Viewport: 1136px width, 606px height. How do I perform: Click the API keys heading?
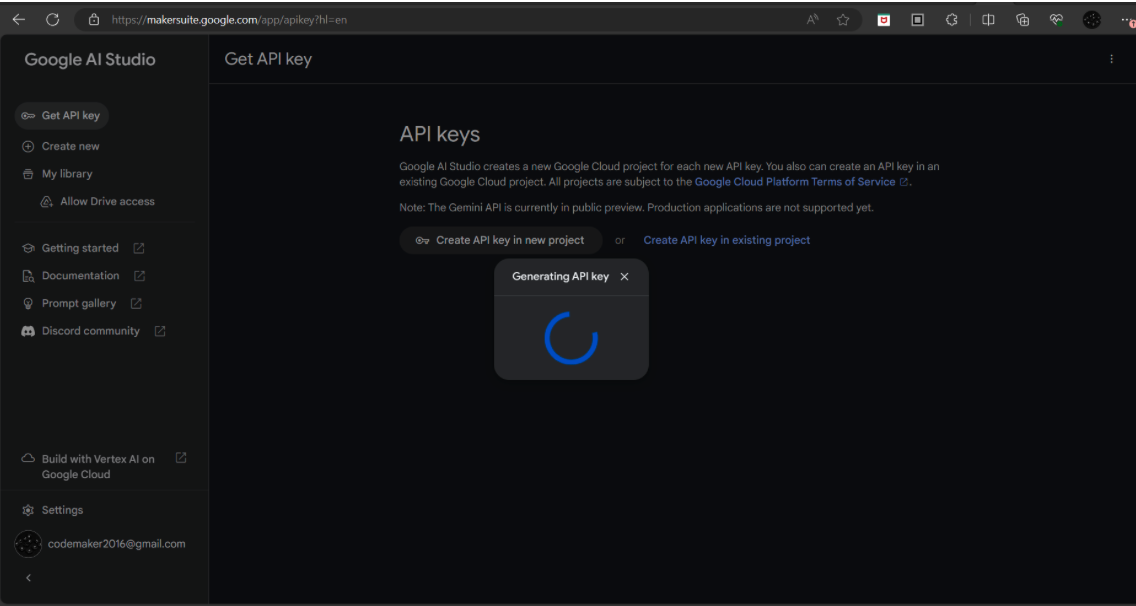440,134
